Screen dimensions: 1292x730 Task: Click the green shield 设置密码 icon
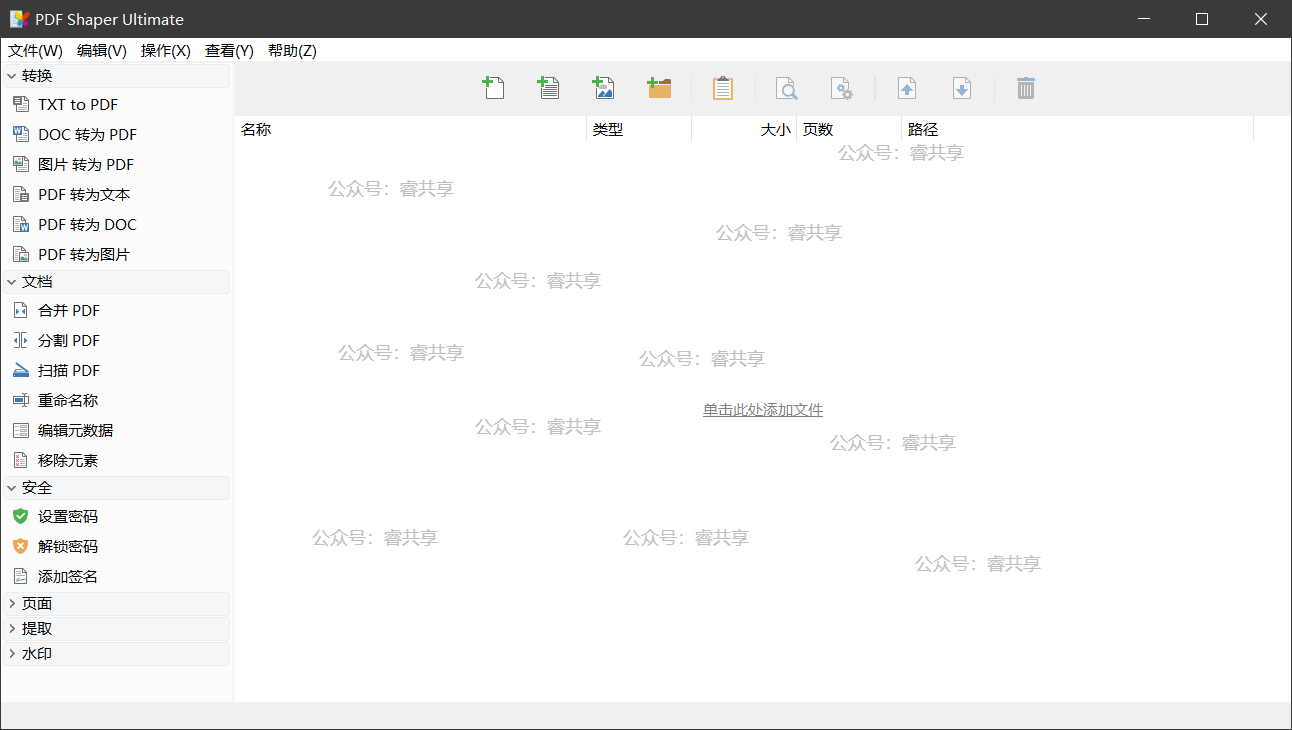(21, 516)
